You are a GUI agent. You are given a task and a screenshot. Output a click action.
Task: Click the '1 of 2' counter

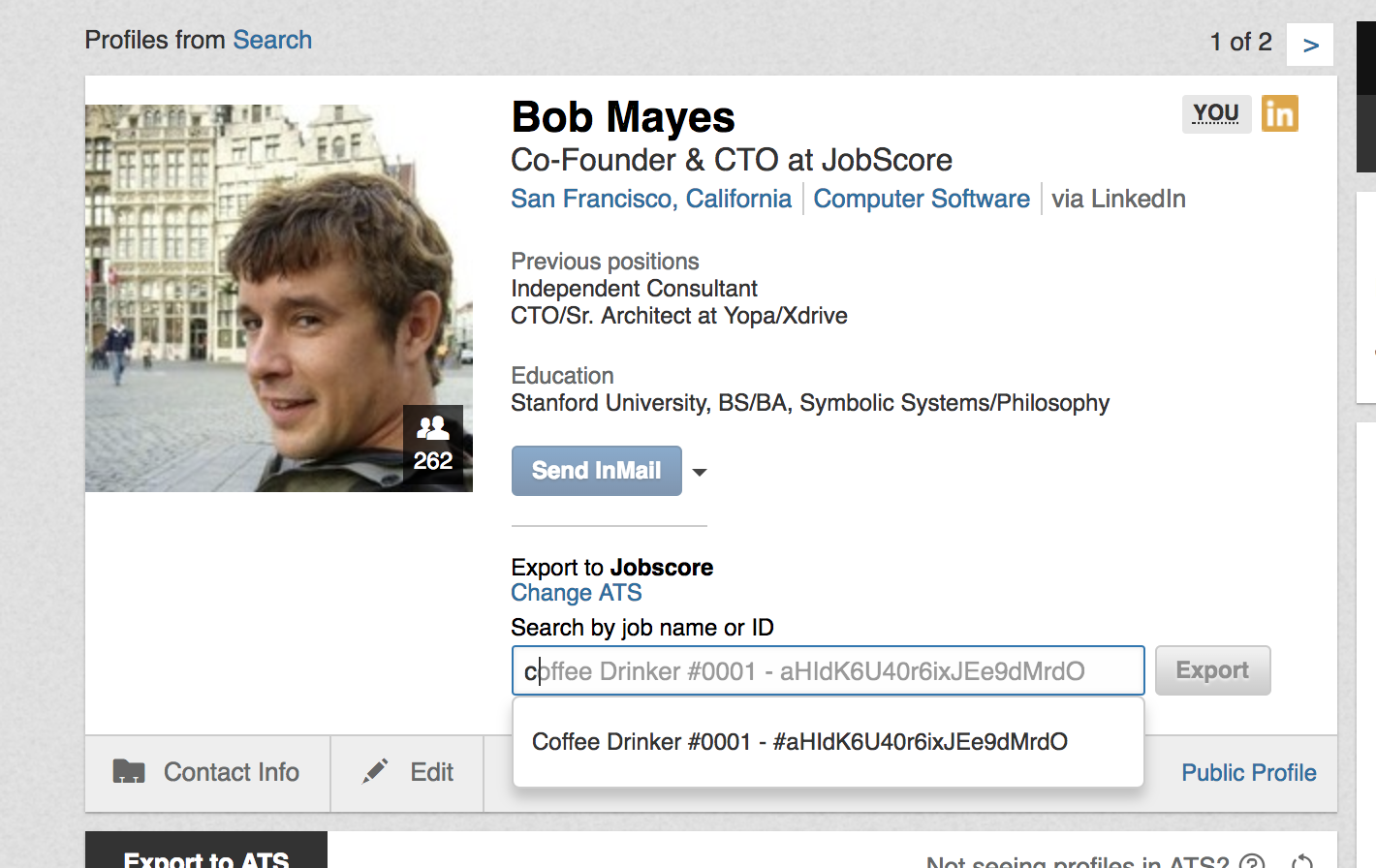click(1240, 42)
